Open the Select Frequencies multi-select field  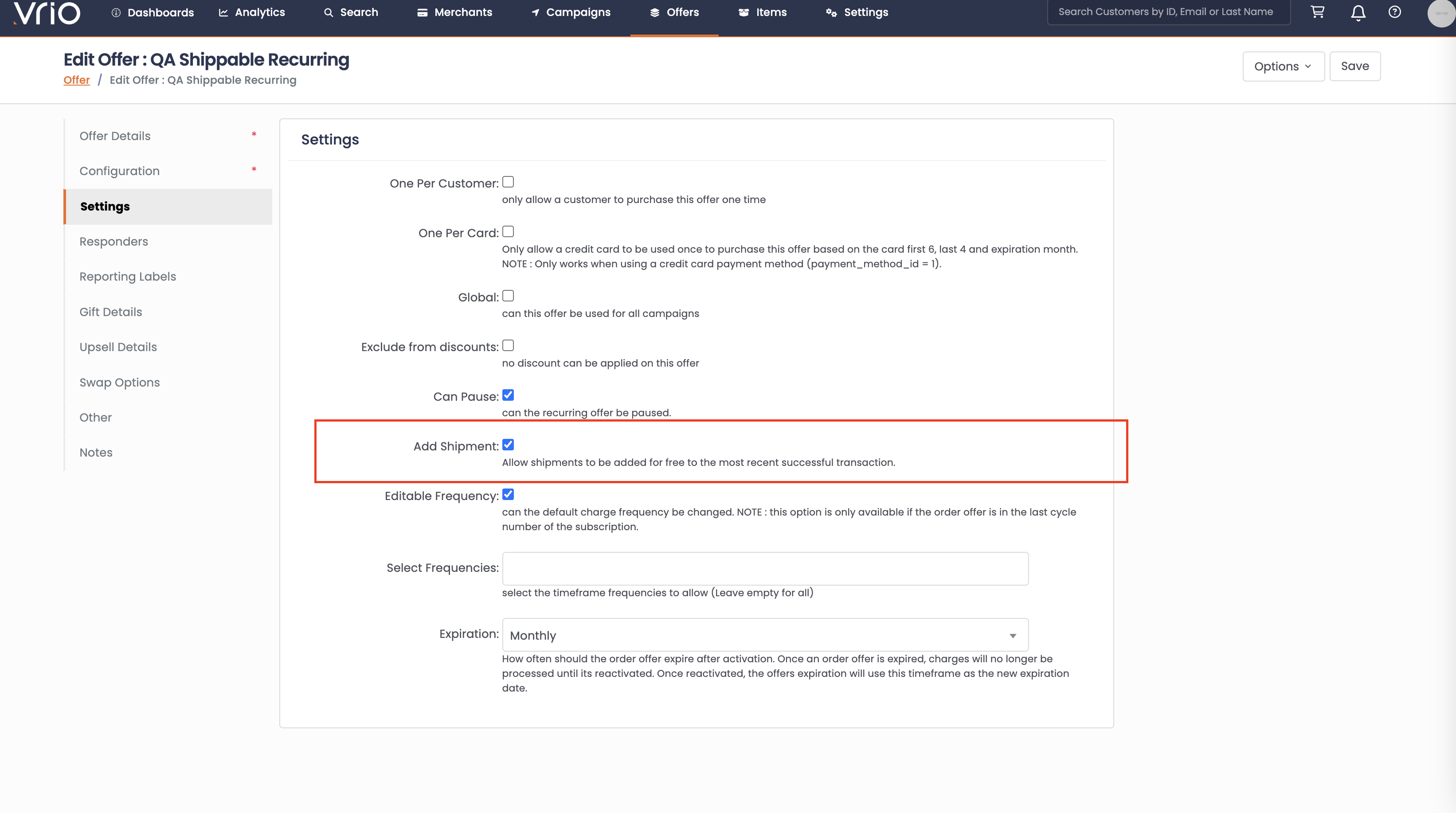[x=765, y=568]
